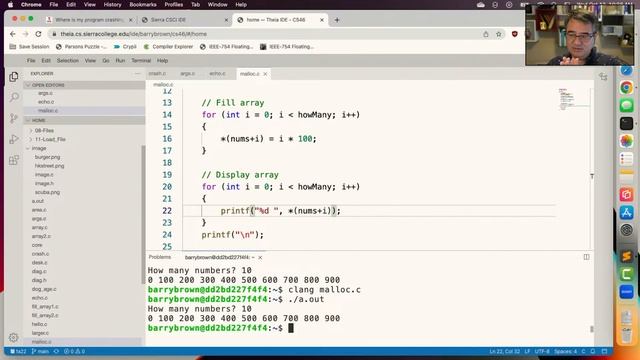Open the Extensions view icon

click(x=14, y=160)
